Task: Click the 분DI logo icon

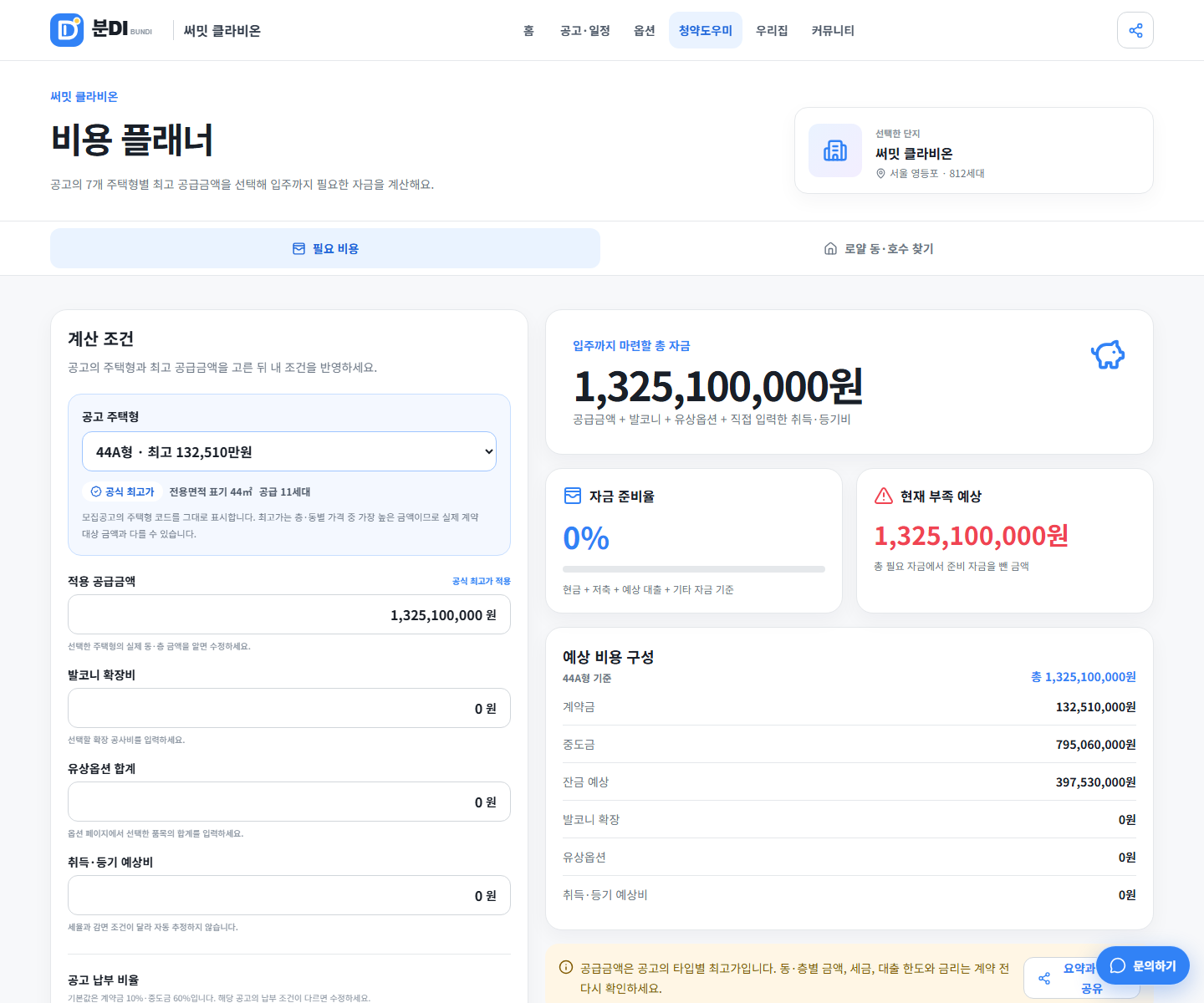Action: tap(67, 30)
